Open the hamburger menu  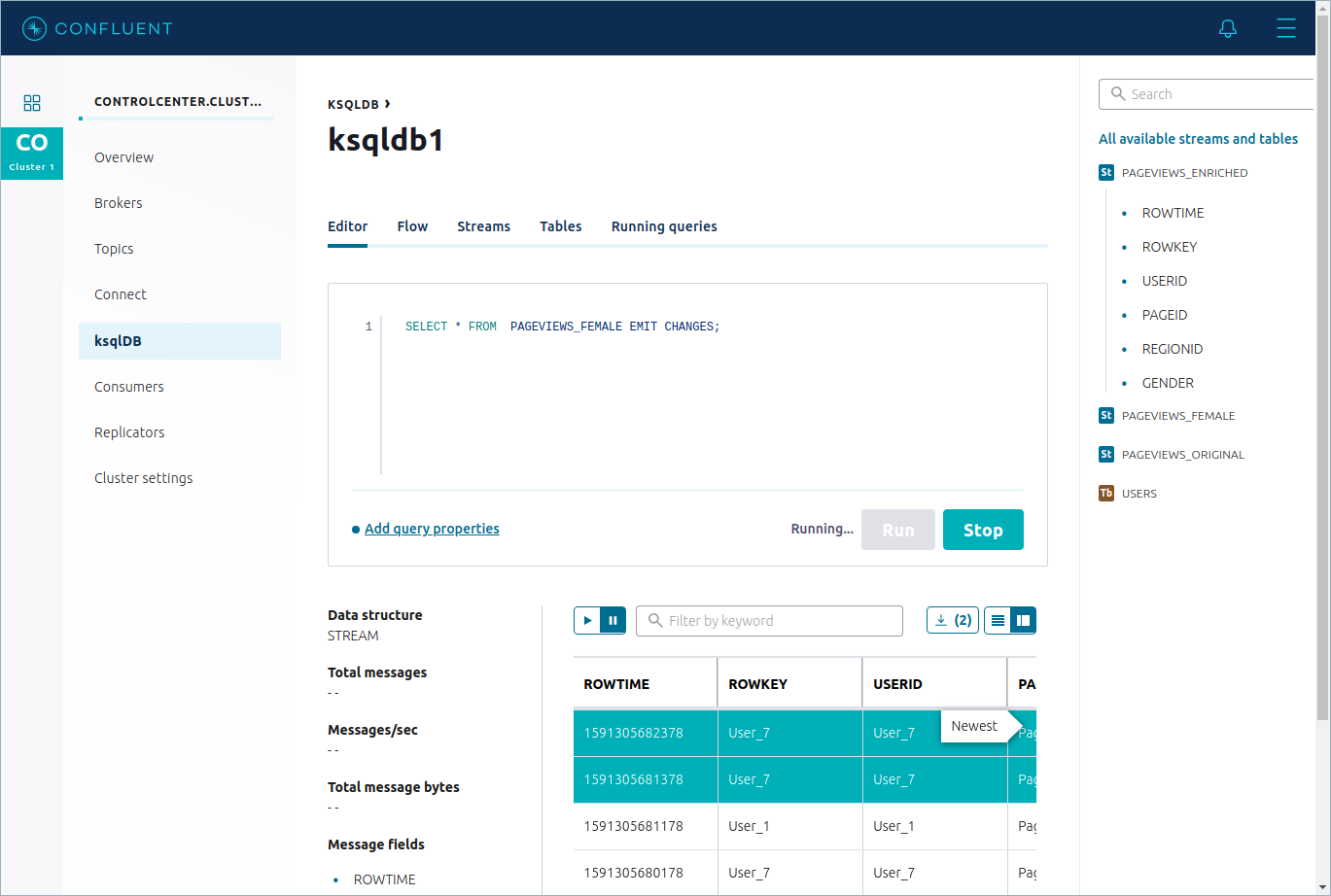[x=1286, y=28]
